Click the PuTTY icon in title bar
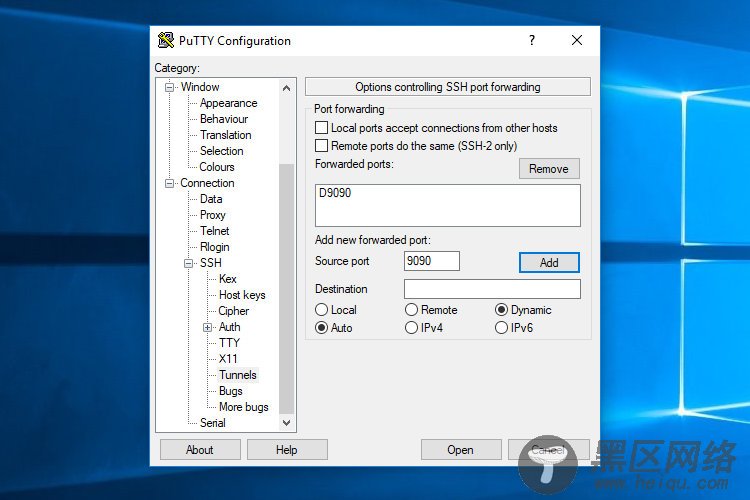 [165, 40]
